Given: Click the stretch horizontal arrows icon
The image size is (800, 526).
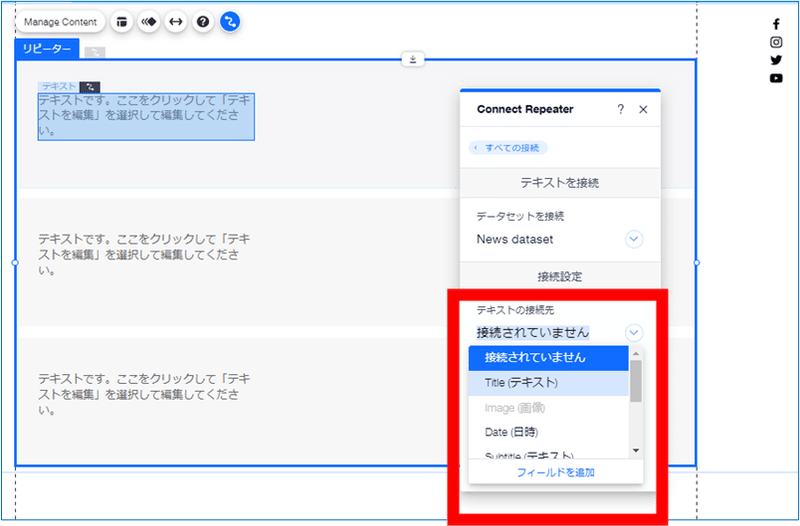Looking at the screenshot, I should (x=176, y=22).
